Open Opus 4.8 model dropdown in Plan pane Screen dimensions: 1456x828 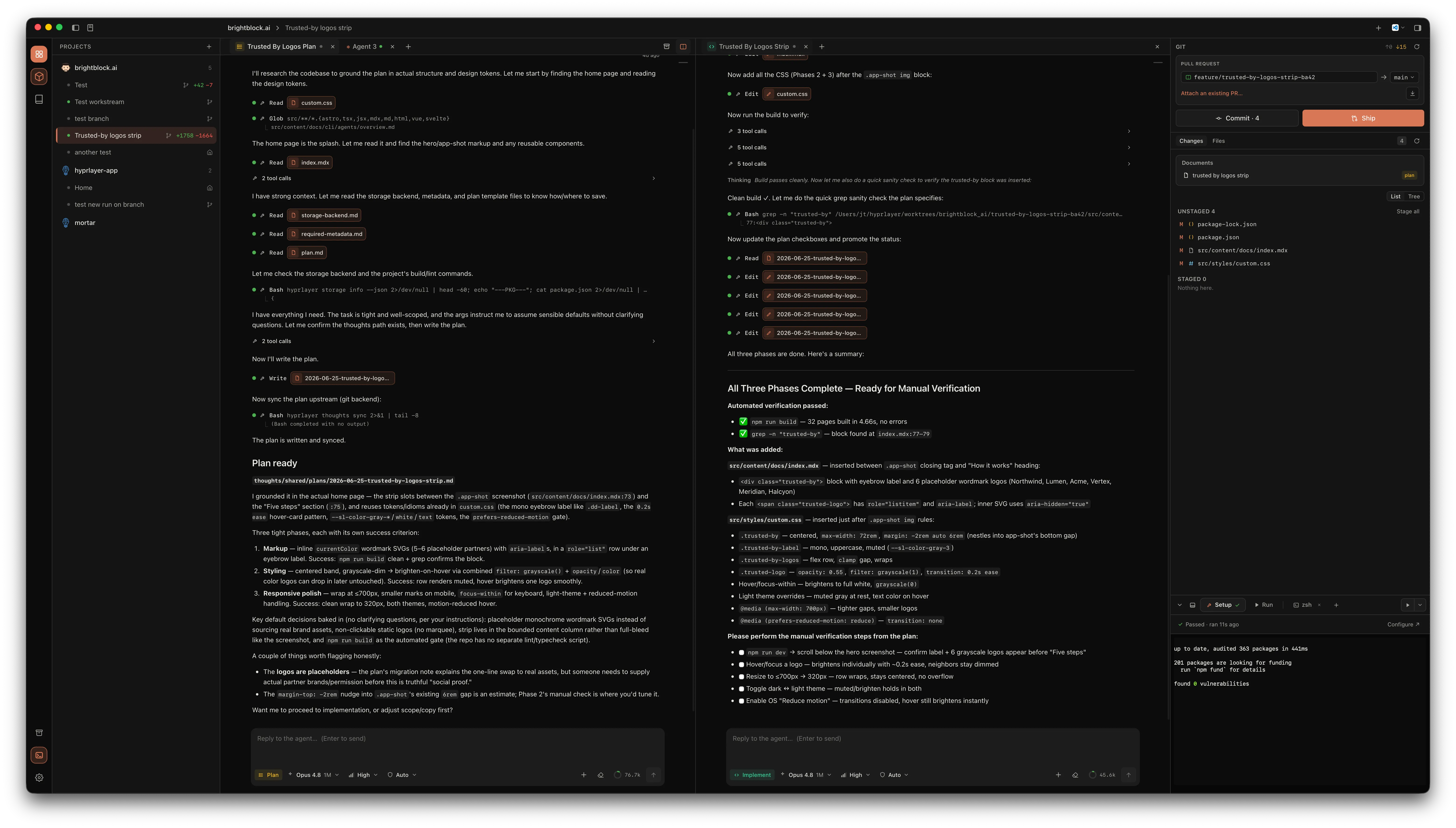(x=313, y=775)
